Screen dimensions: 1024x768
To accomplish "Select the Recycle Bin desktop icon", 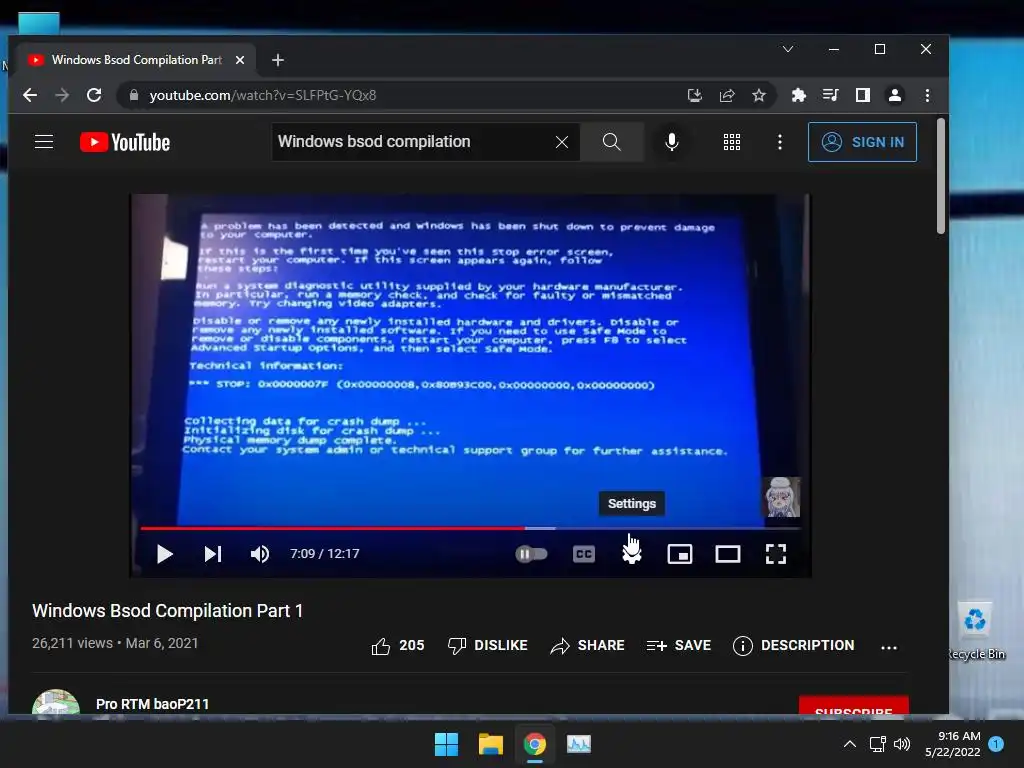I will pyautogui.click(x=976, y=632).
